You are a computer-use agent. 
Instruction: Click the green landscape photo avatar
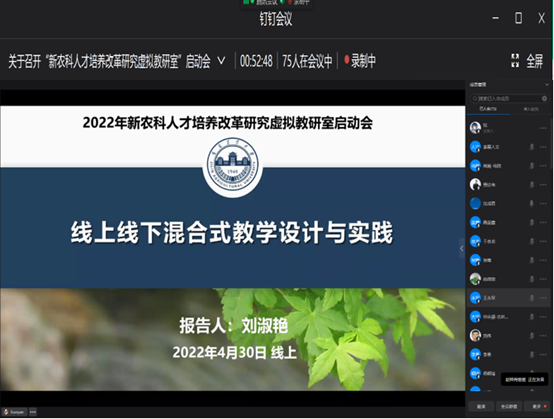click(x=476, y=279)
